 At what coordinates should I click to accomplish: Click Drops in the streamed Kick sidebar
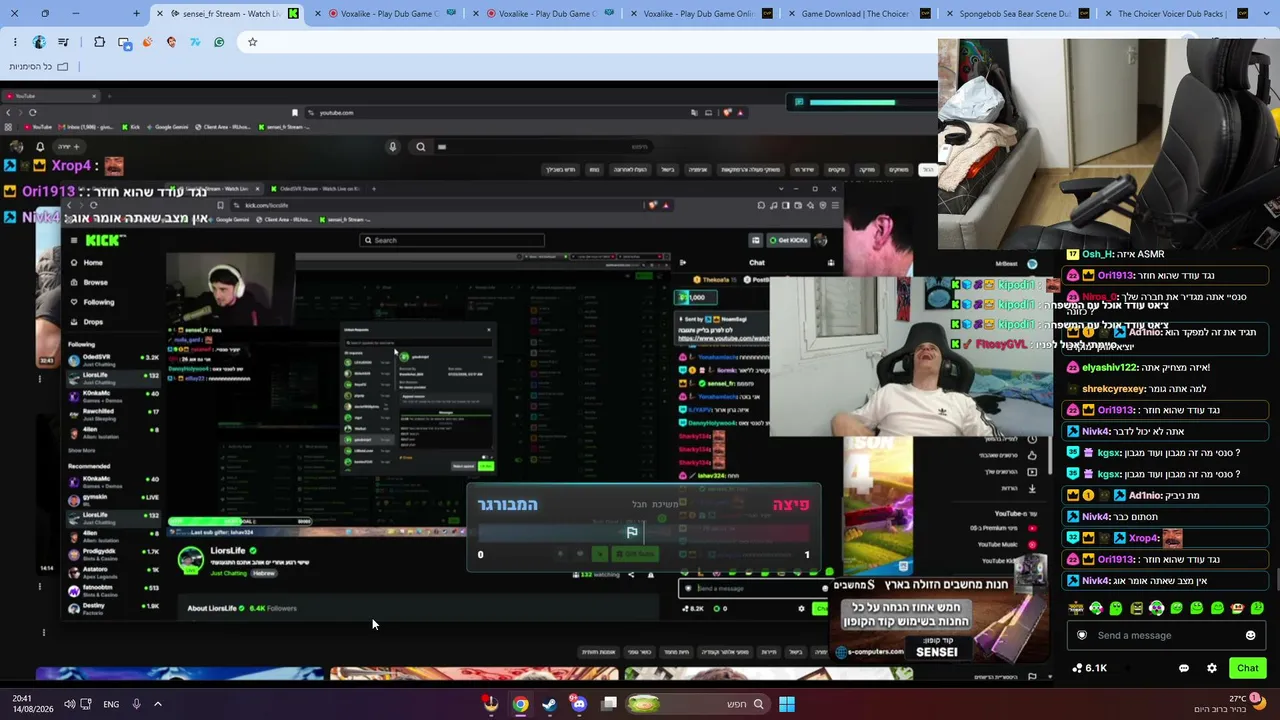(86, 322)
